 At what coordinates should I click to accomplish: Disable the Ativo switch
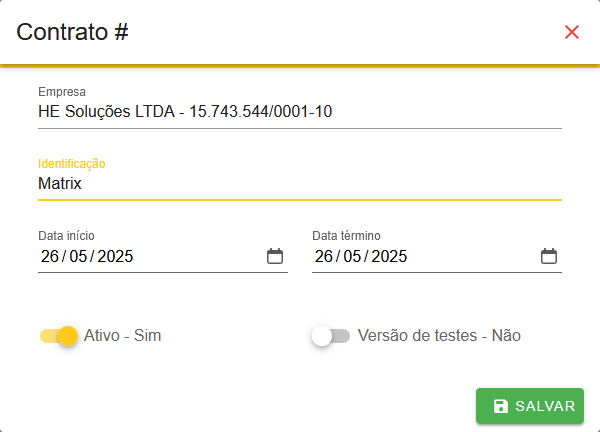(x=59, y=336)
